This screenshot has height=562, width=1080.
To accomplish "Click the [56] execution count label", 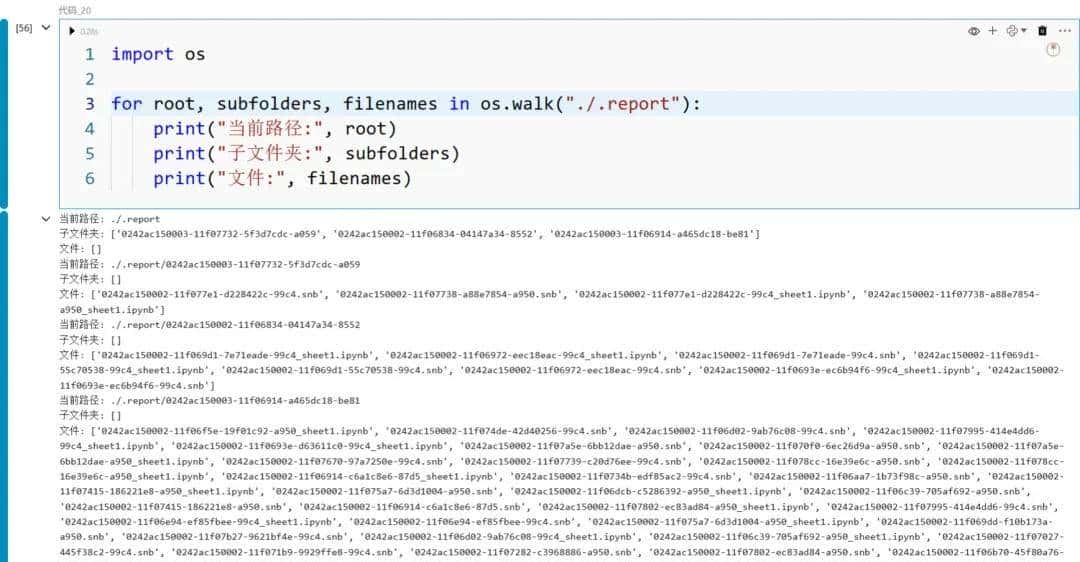I will 24,28.
